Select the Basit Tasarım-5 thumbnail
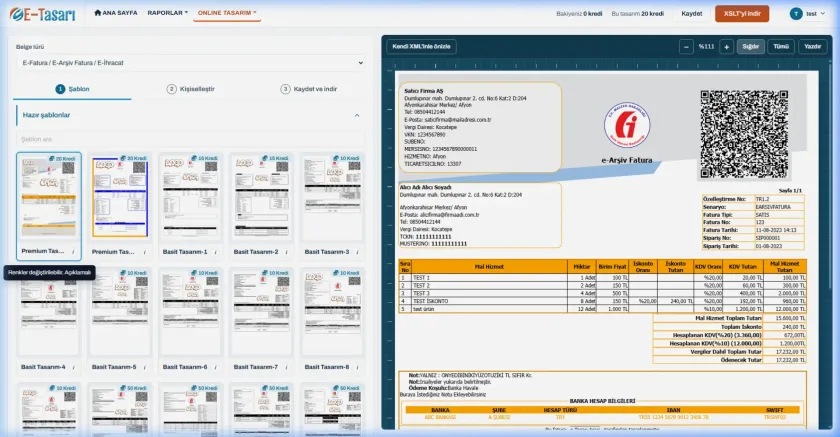 pyautogui.click(x=120, y=313)
